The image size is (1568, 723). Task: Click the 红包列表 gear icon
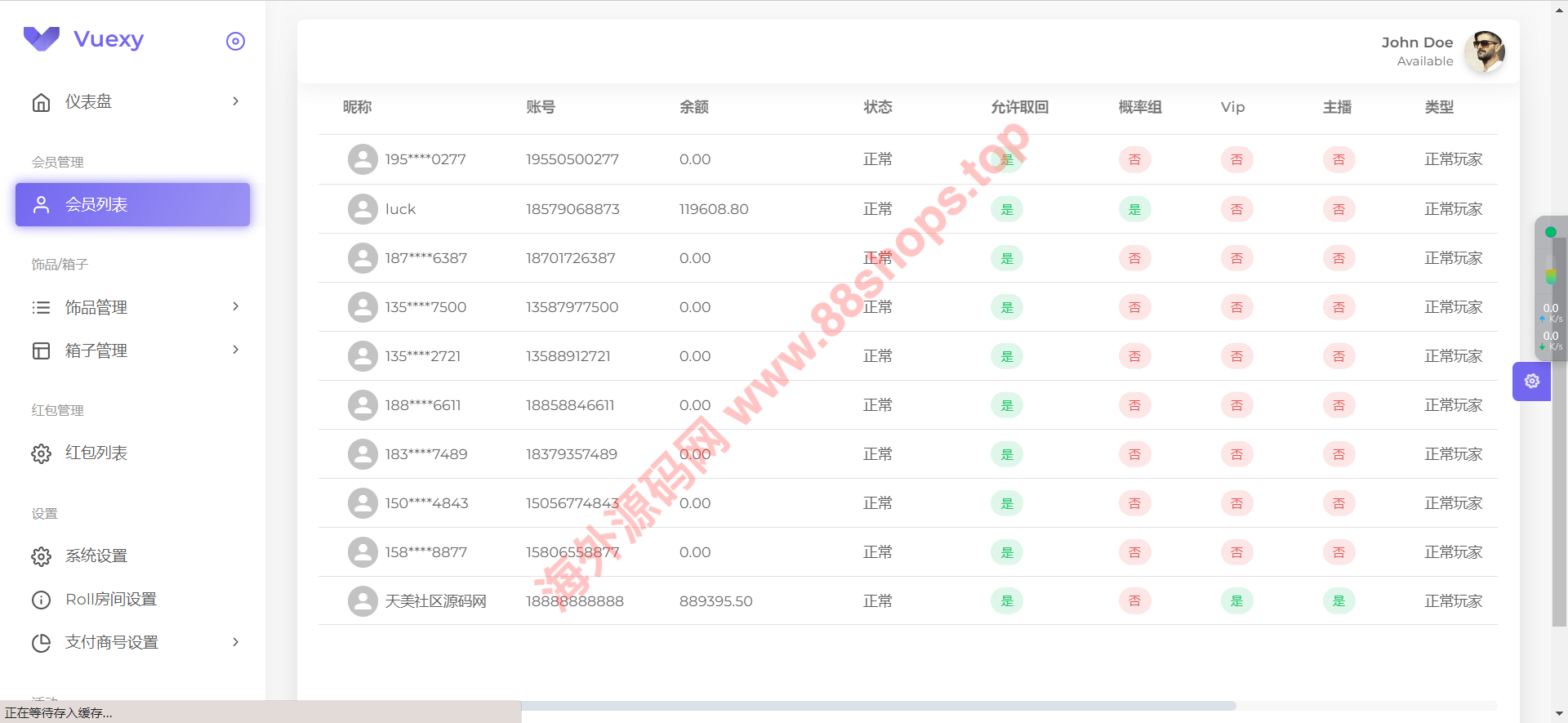tap(41, 453)
